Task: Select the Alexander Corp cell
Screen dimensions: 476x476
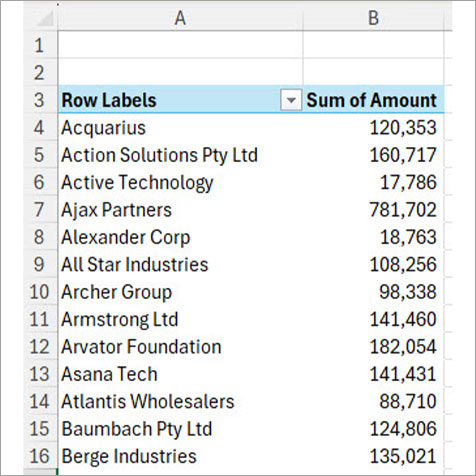Action: click(x=180, y=237)
